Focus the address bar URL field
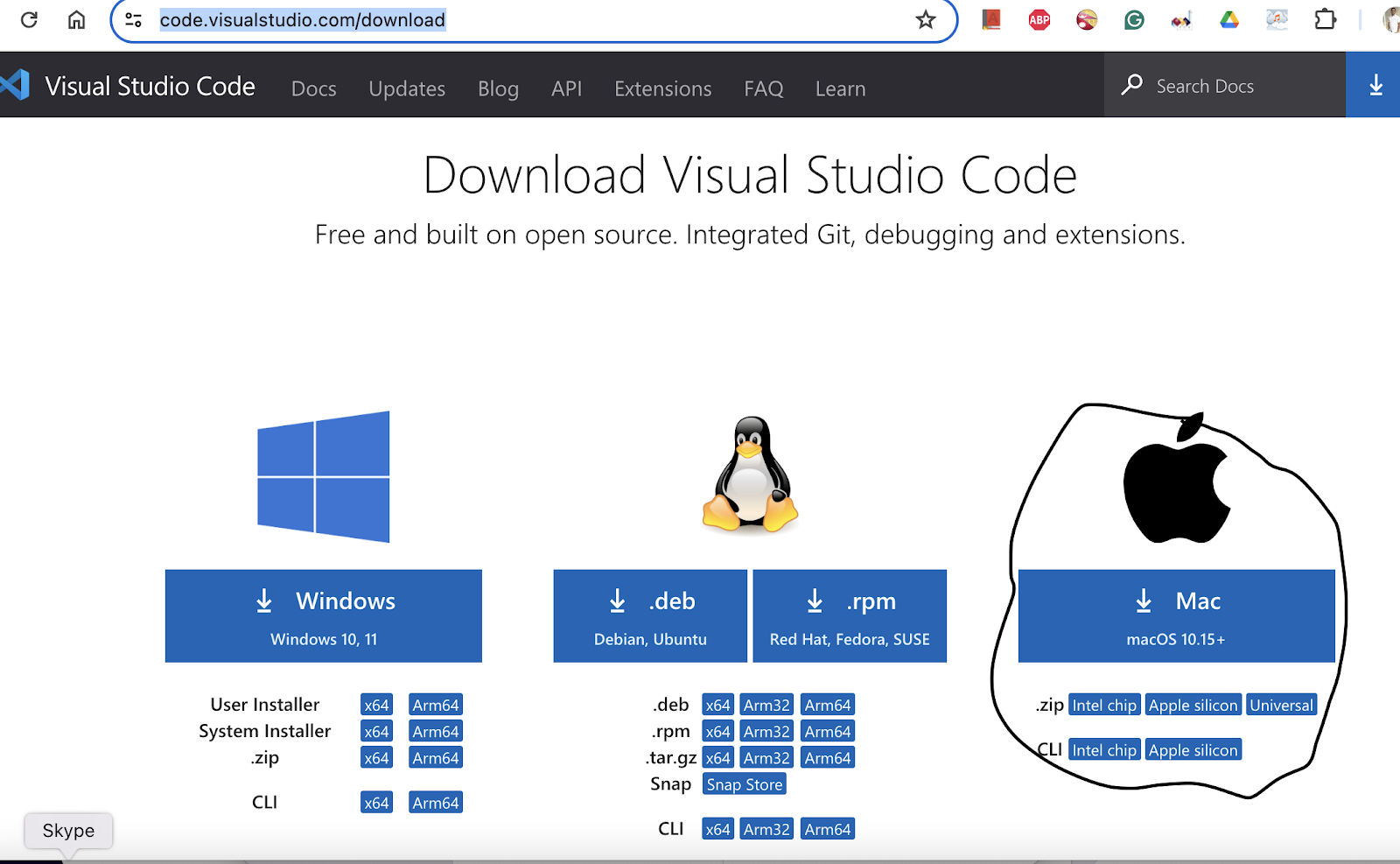This screenshot has width=1400, height=864. tap(534, 19)
